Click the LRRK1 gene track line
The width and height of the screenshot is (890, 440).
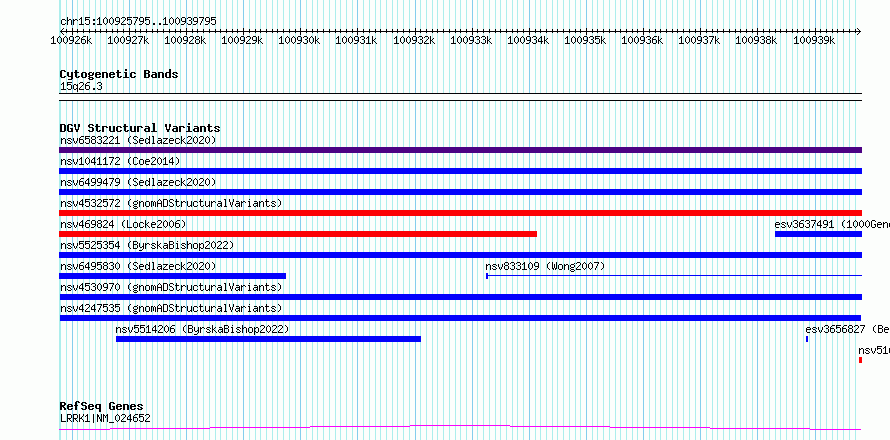460,428
